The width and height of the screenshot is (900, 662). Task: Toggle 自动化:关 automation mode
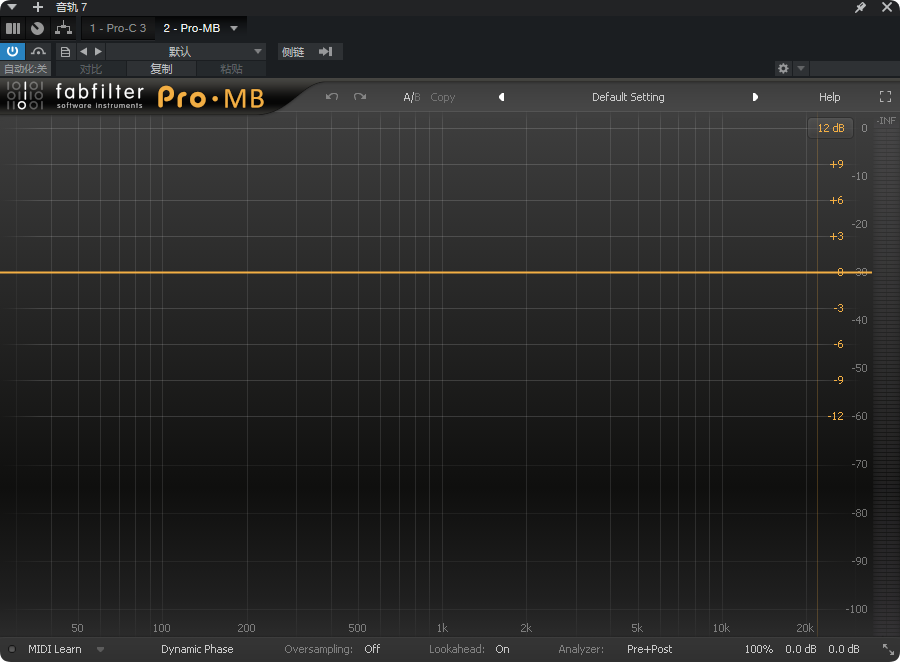(x=26, y=69)
